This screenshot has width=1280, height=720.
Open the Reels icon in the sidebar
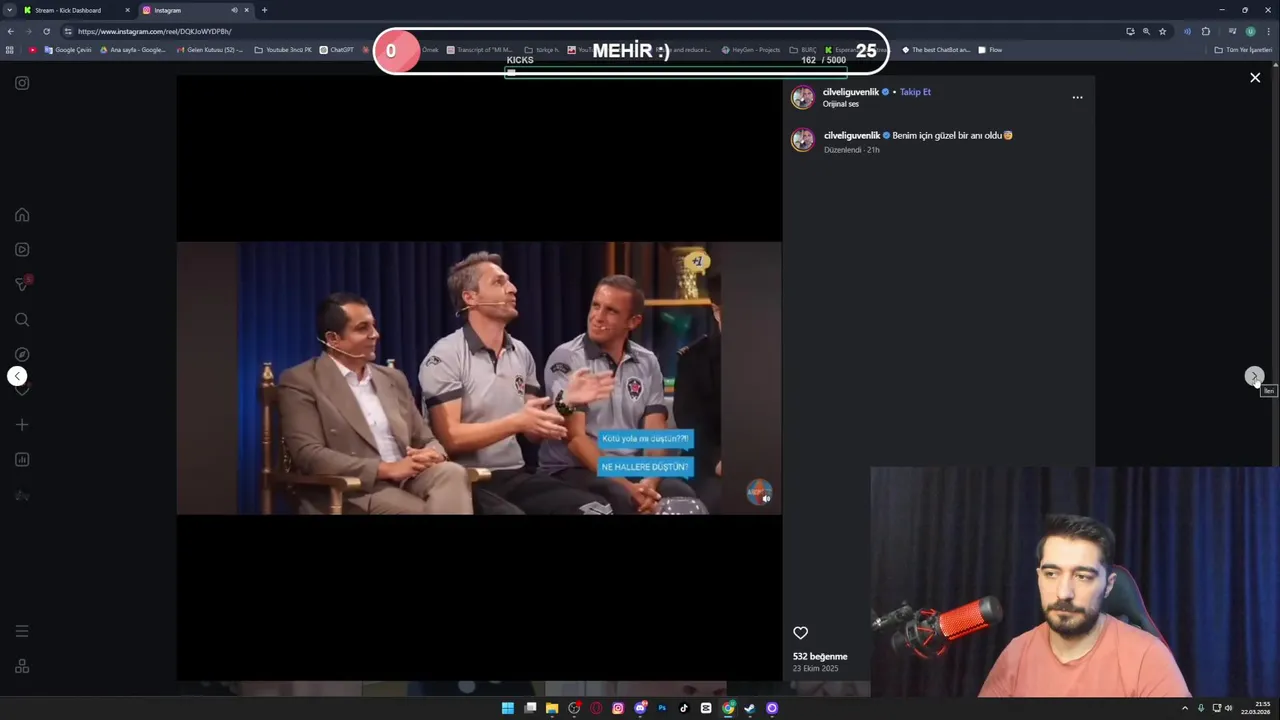(22, 250)
